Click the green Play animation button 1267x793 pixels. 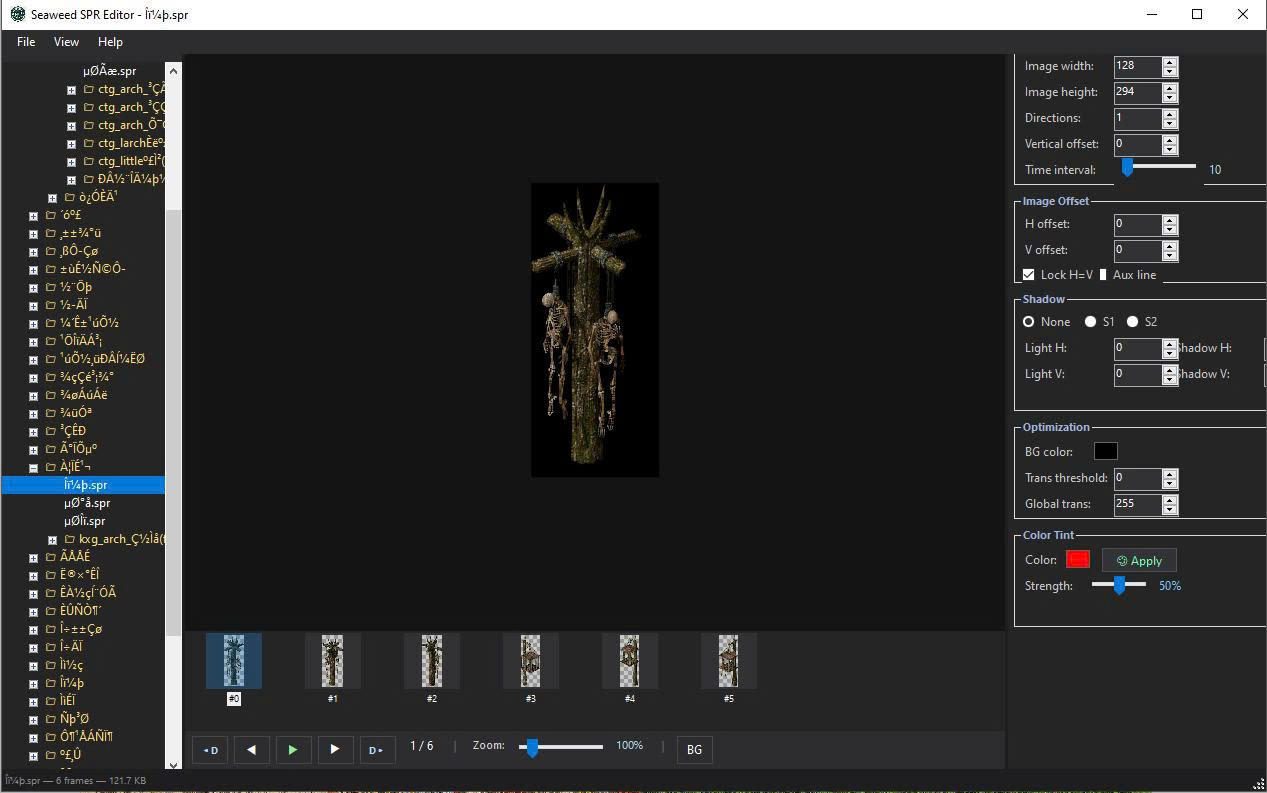(293, 749)
